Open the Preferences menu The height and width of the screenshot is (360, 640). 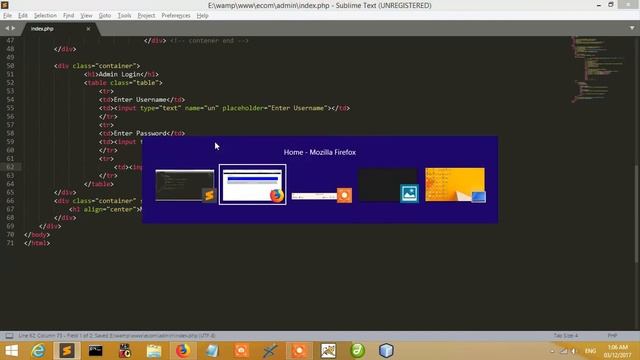(x=176, y=16)
